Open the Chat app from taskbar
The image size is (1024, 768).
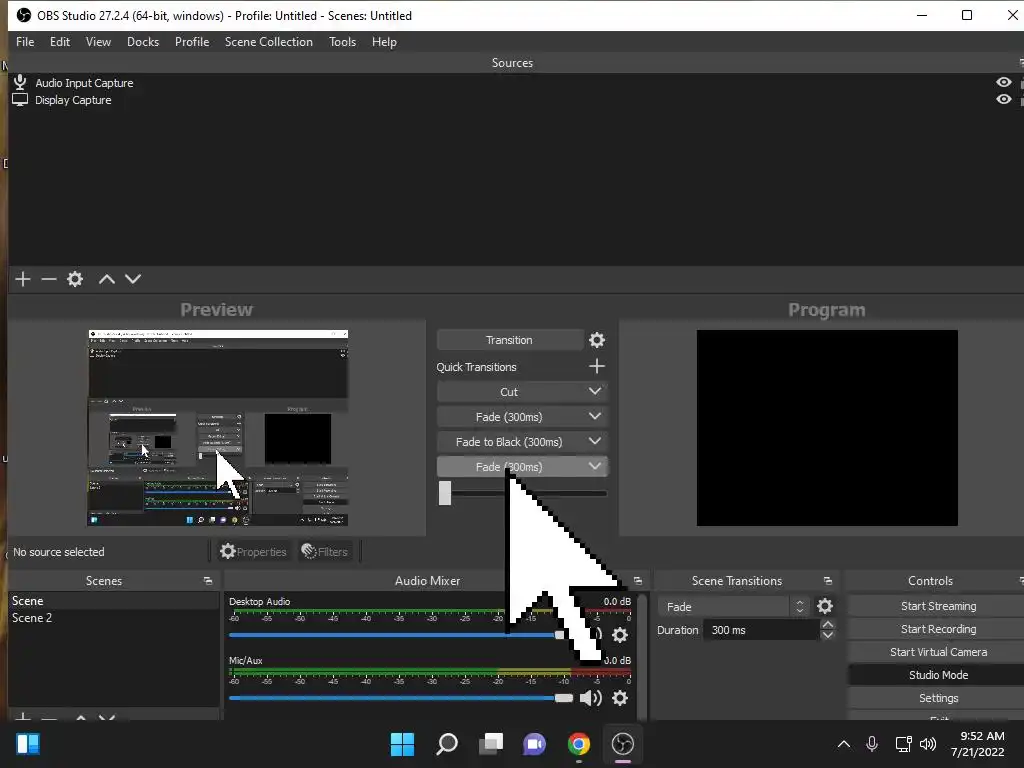(534, 744)
